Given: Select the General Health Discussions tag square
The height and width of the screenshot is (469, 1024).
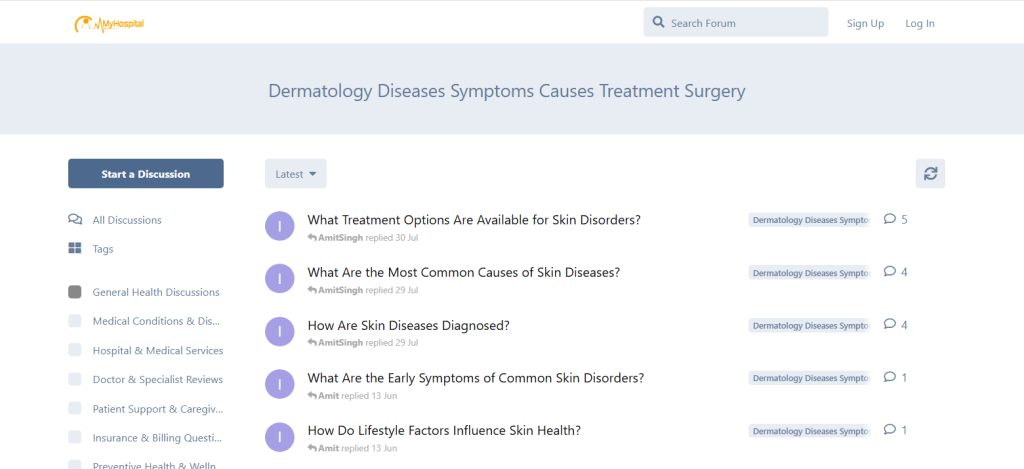Looking at the screenshot, I should pyautogui.click(x=75, y=292).
